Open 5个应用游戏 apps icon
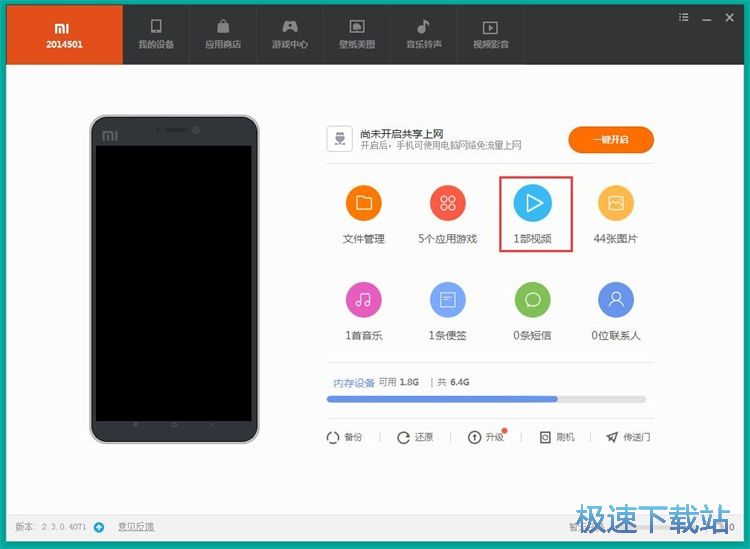The image size is (750, 549). point(448,203)
